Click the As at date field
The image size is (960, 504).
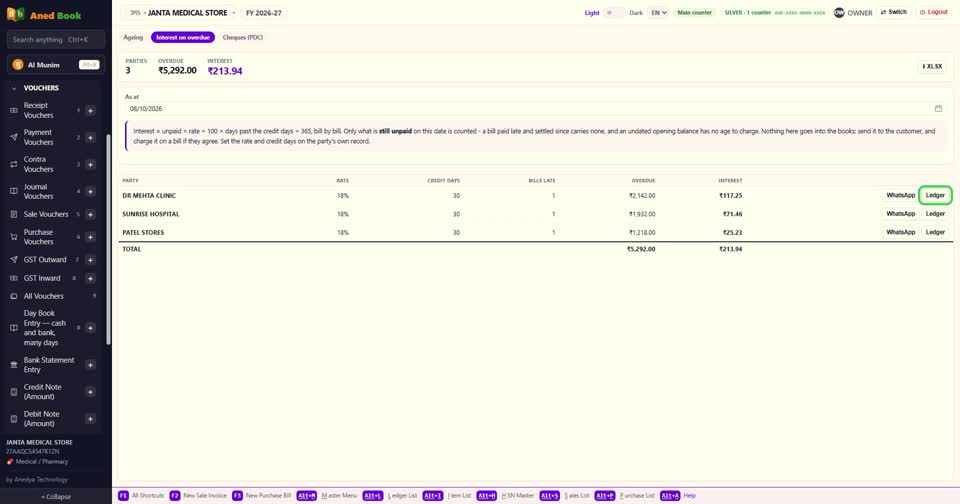tap(536, 108)
